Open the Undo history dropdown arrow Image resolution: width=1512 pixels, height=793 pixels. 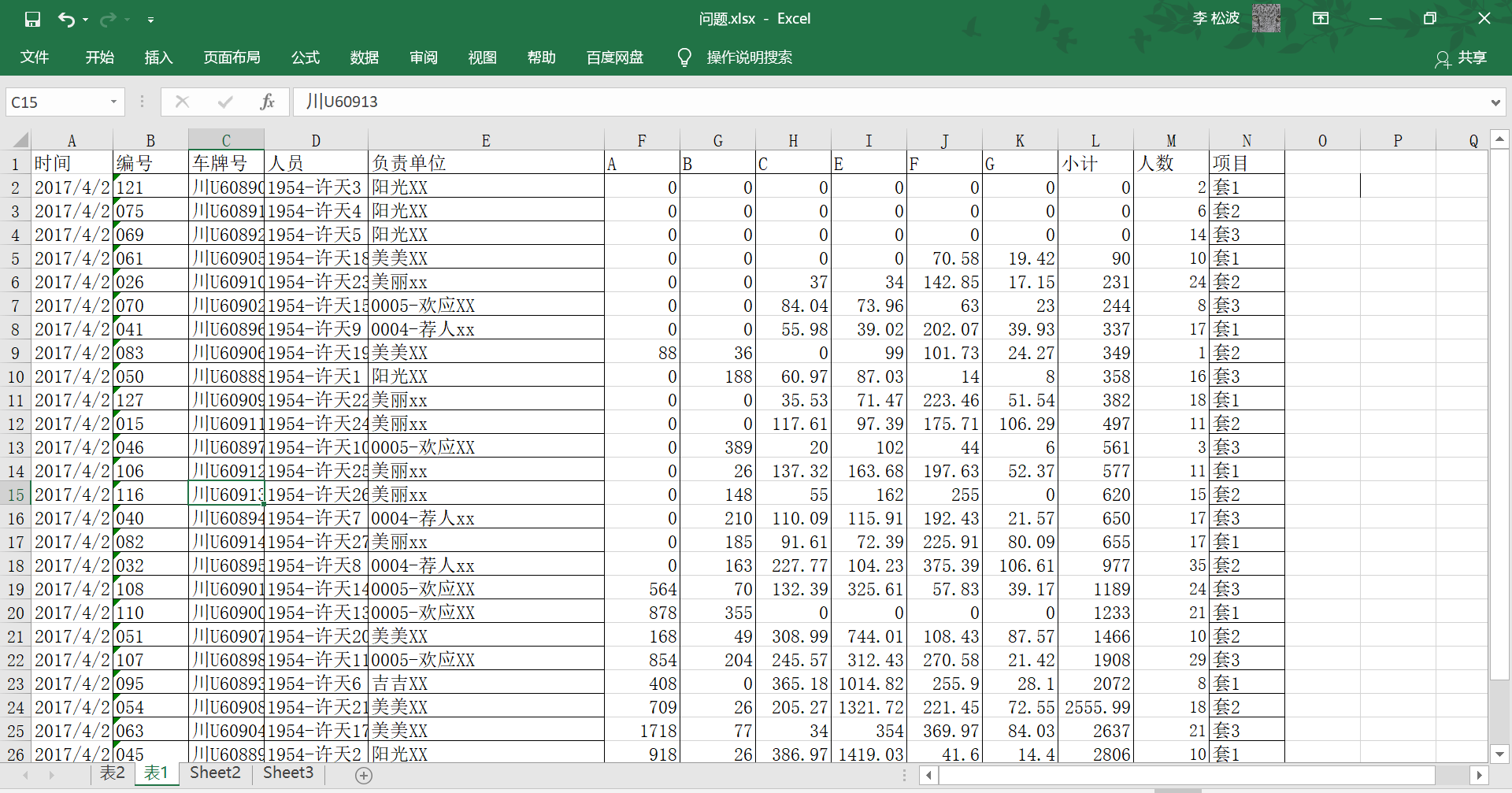85,20
